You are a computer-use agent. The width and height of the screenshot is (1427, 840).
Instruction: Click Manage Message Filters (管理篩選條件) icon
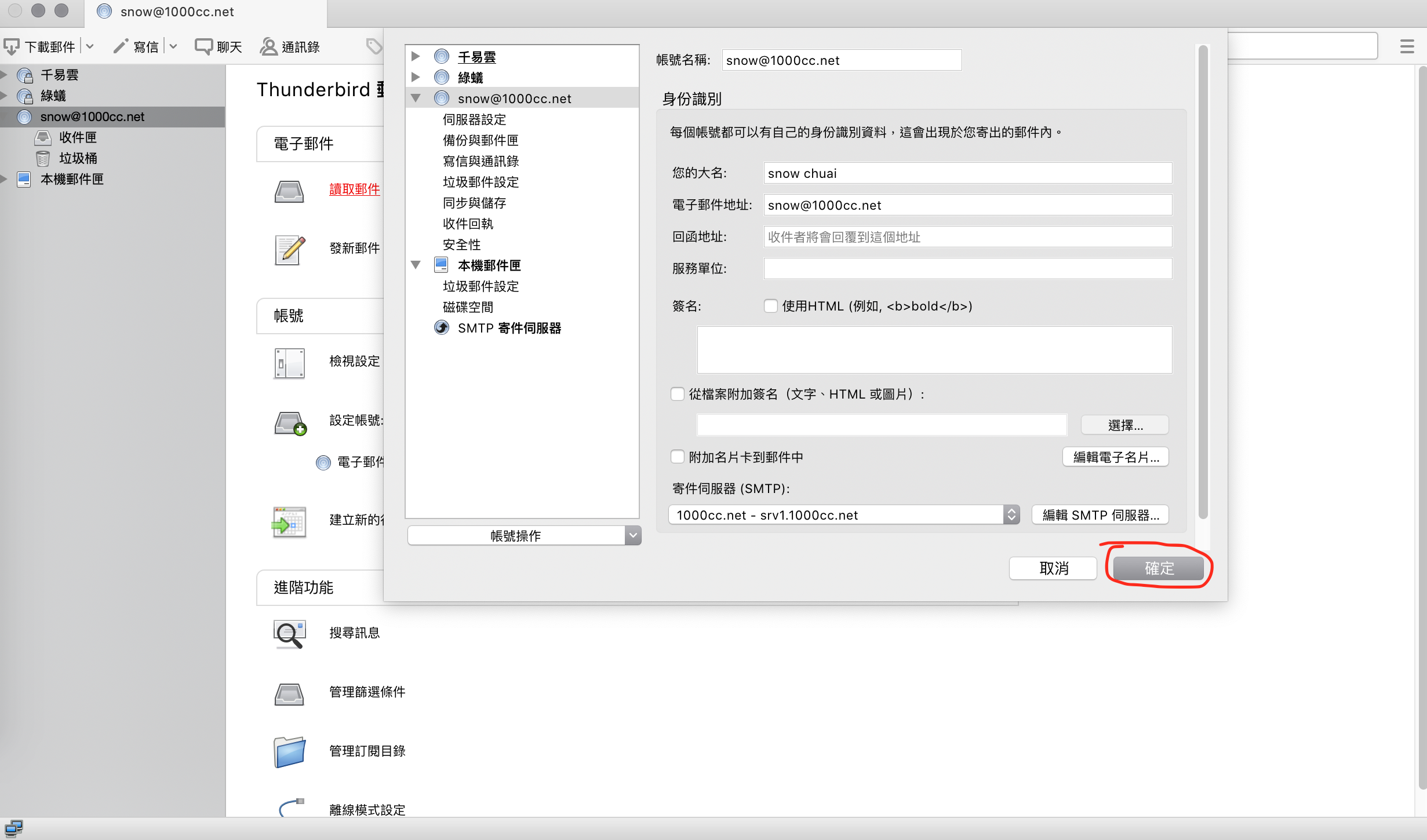[x=289, y=694]
